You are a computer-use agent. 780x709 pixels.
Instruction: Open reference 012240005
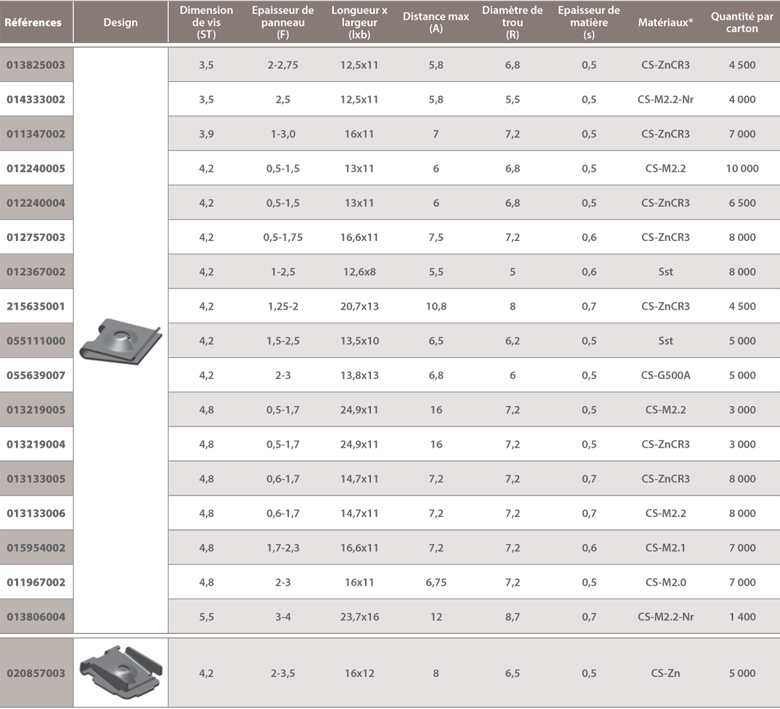pyautogui.click(x=36, y=169)
